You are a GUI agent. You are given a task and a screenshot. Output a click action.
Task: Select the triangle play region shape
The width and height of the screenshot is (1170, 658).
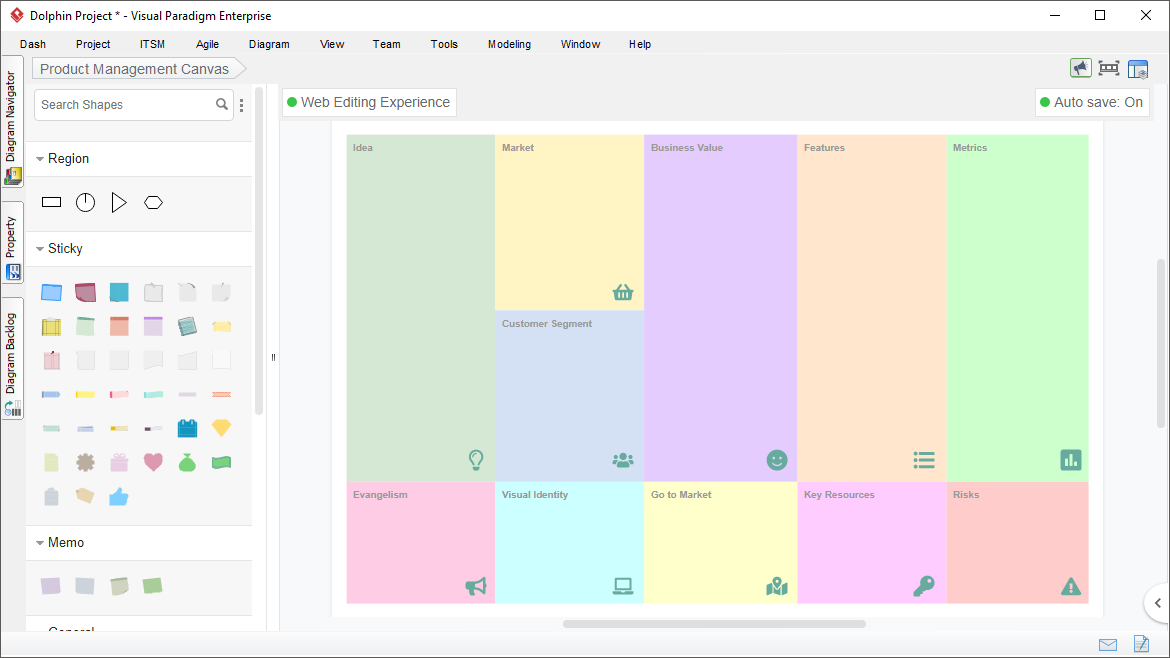point(119,202)
